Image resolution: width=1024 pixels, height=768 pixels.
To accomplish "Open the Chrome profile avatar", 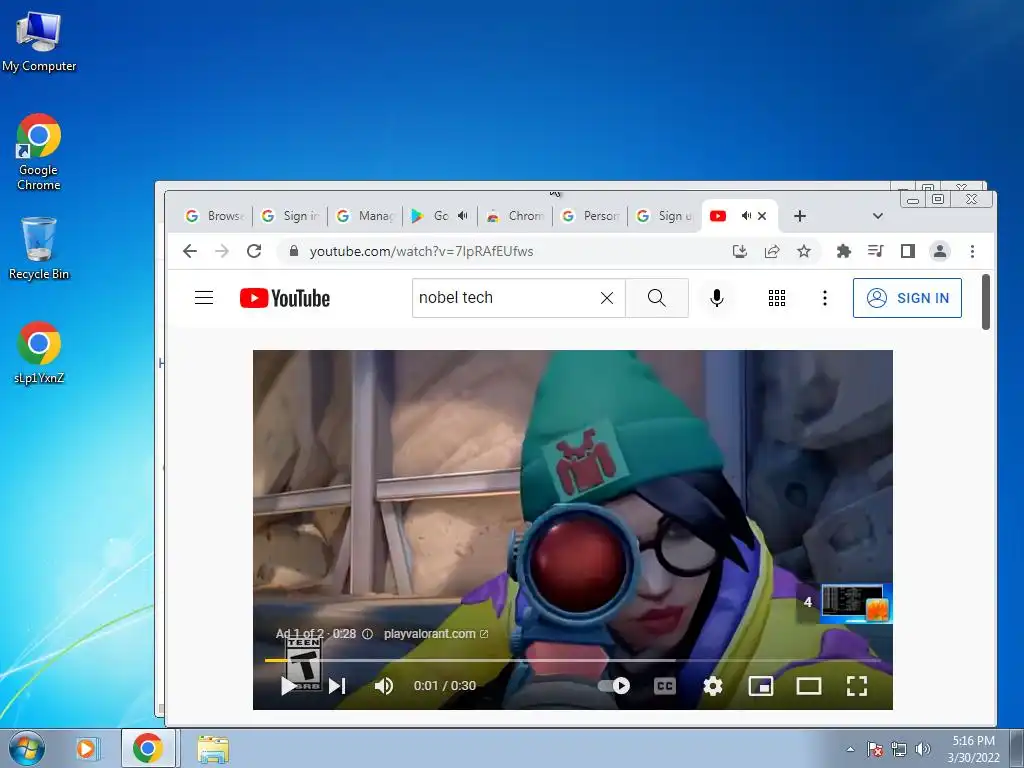I will coord(940,251).
